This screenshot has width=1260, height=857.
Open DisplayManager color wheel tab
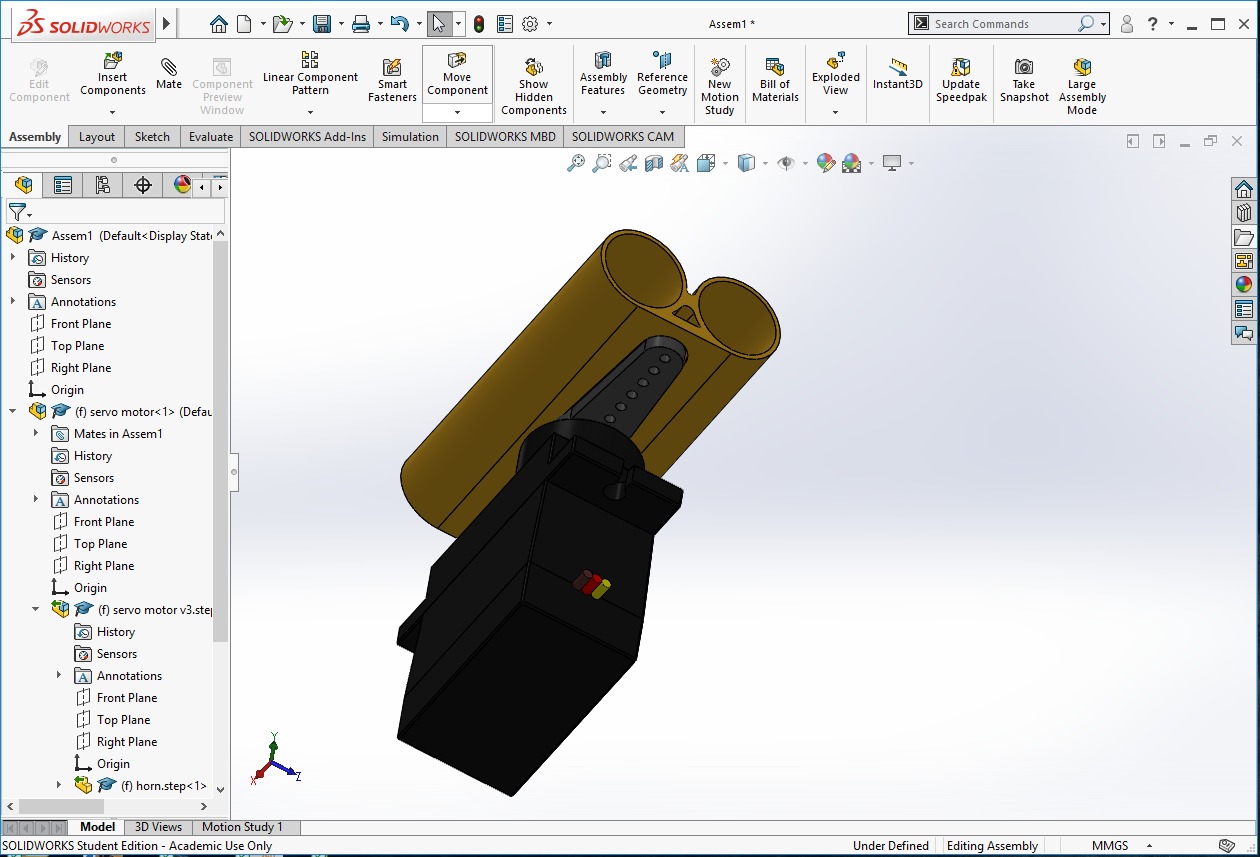tap(182, 185)
